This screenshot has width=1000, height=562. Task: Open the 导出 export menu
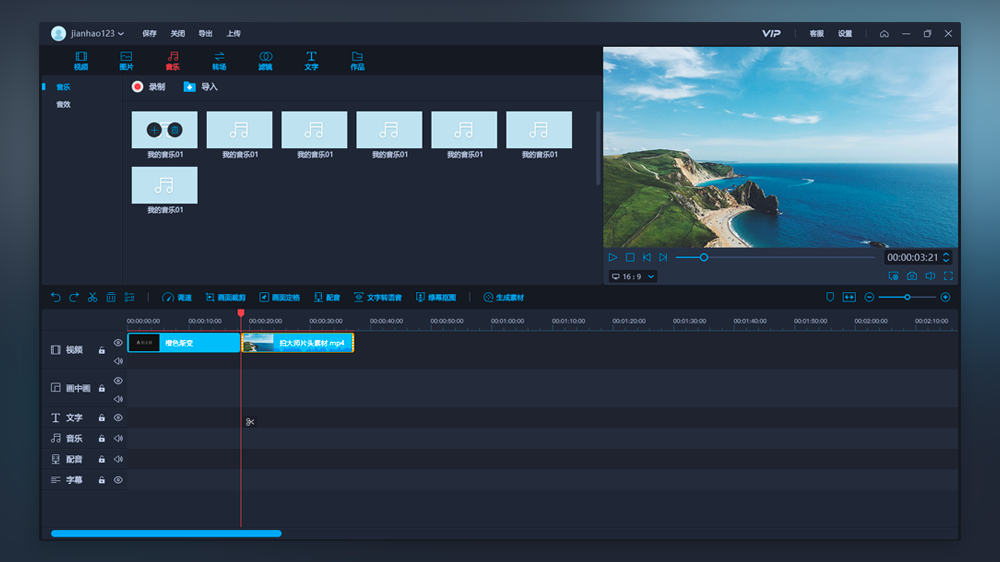(x=205, y=33)
